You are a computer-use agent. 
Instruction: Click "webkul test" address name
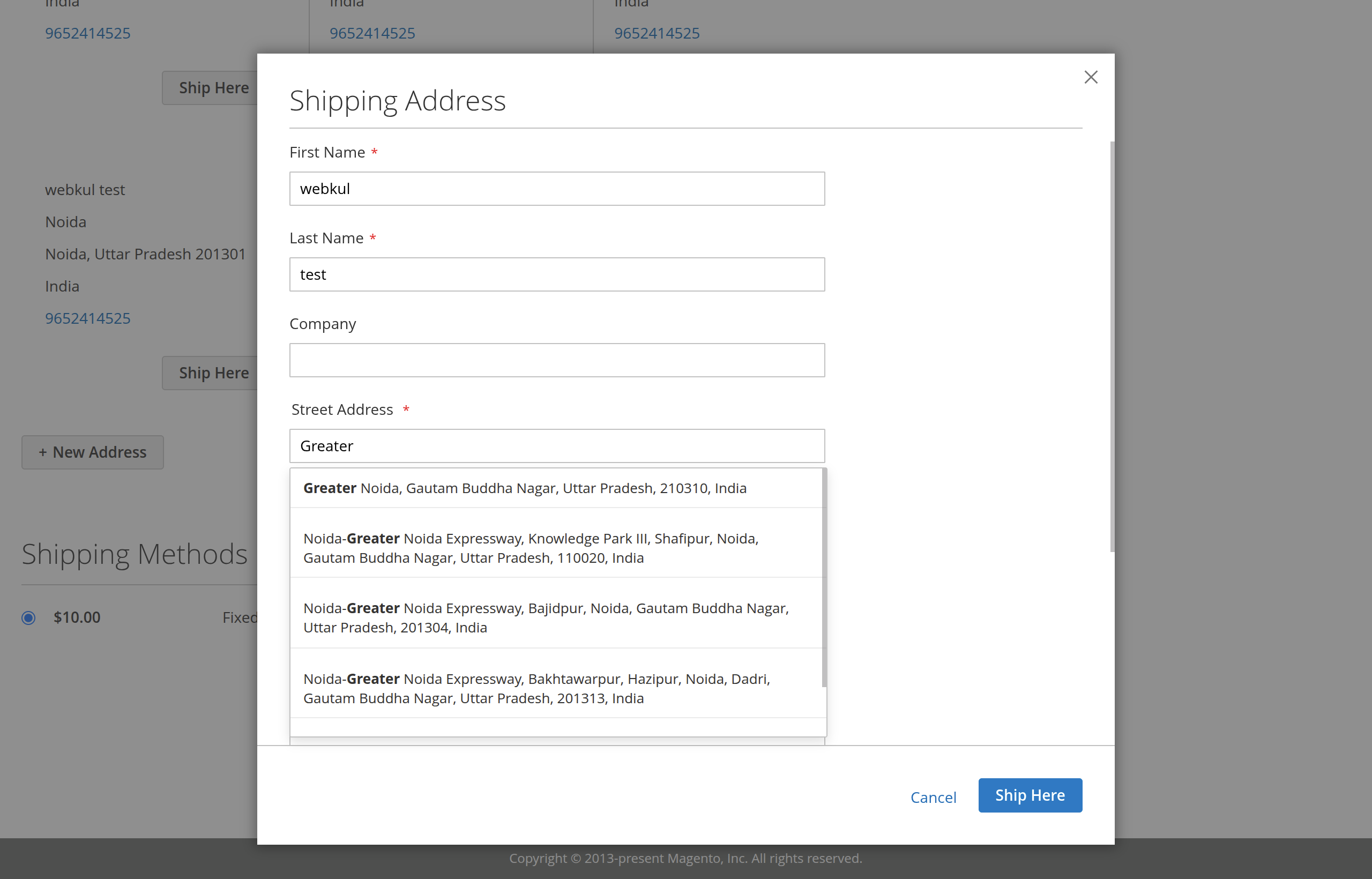(85, 190)
